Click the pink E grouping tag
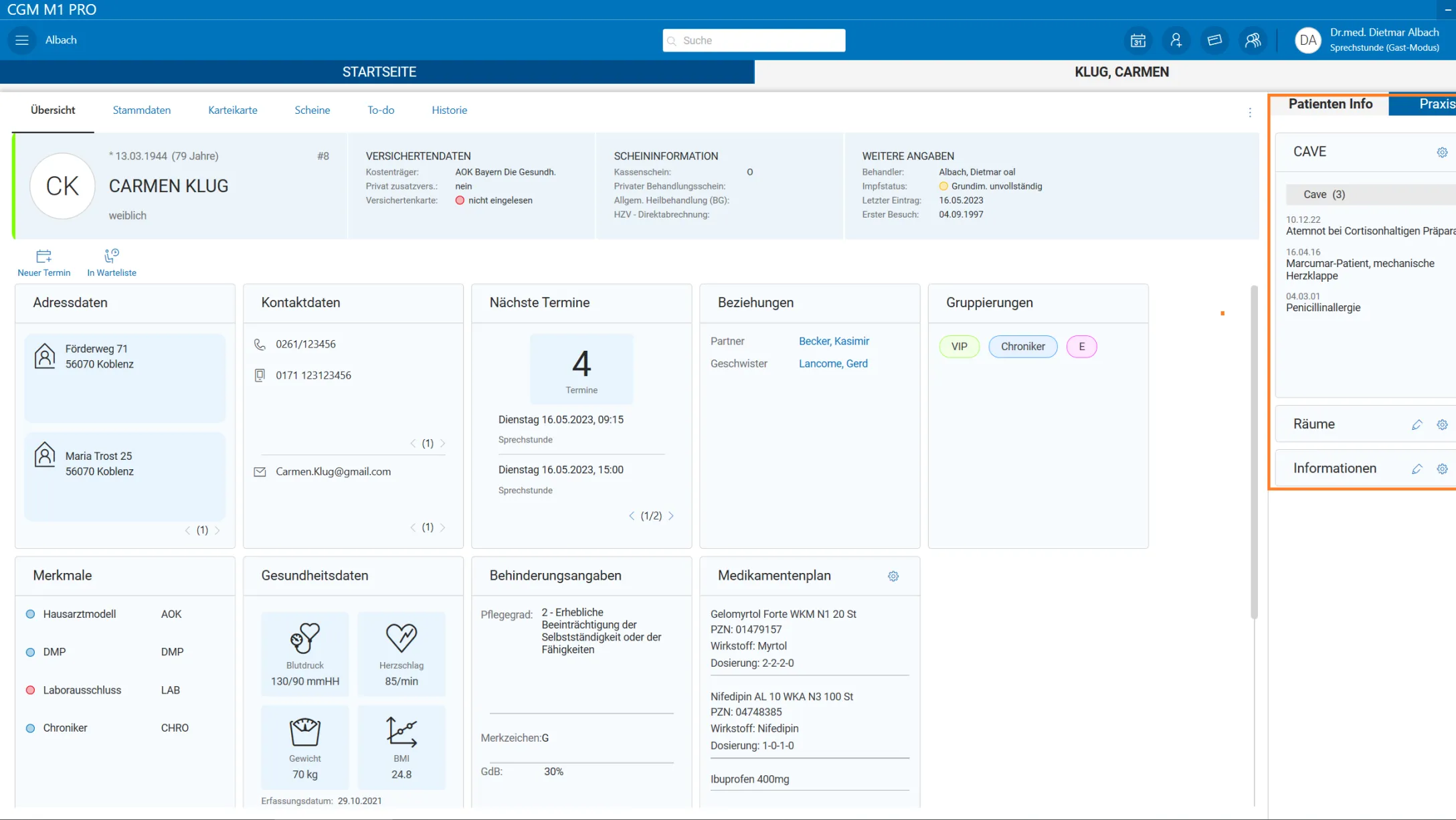Screen dimensions: 1456x820 click(x=1082, y=347)
